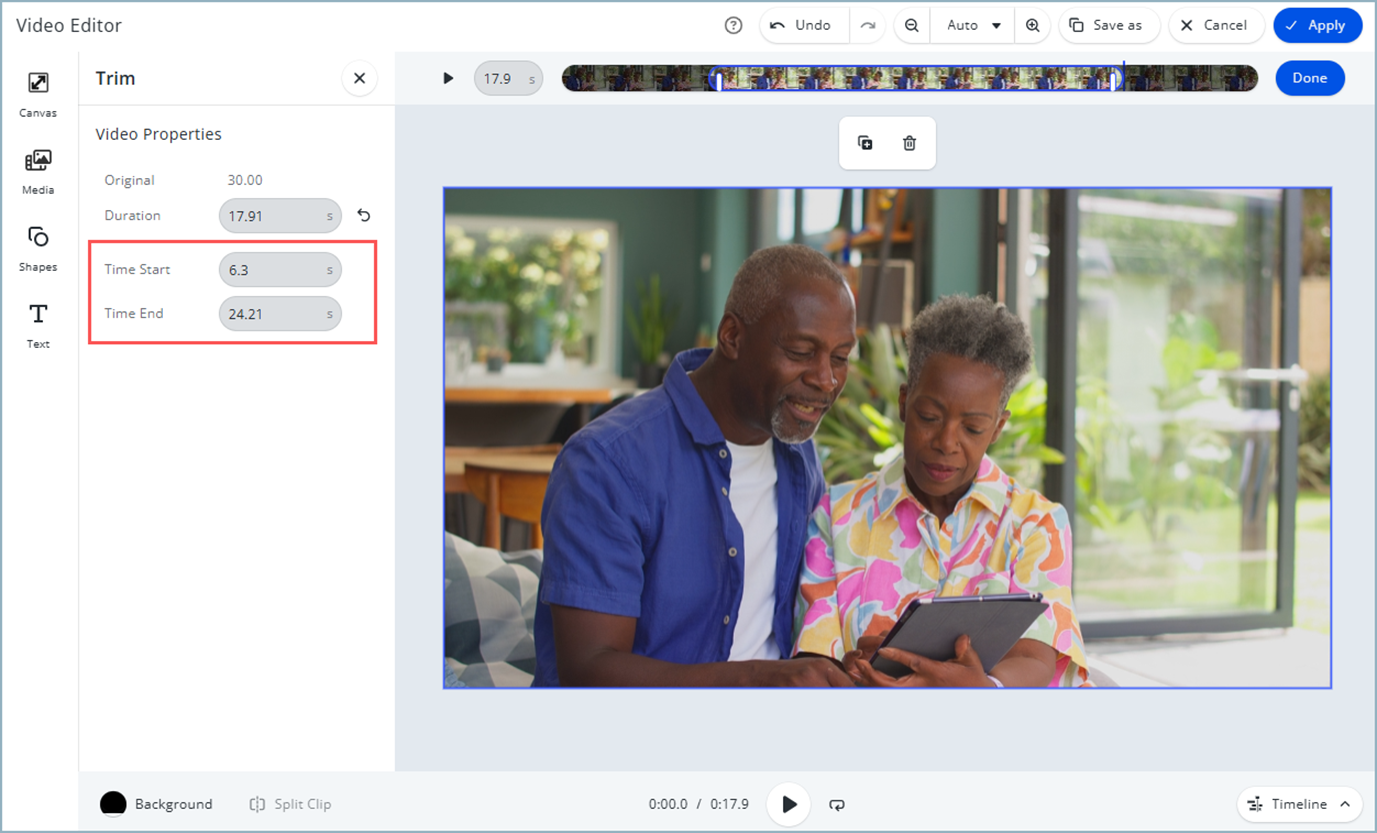Click the Time Start input field

coord(272,270)
